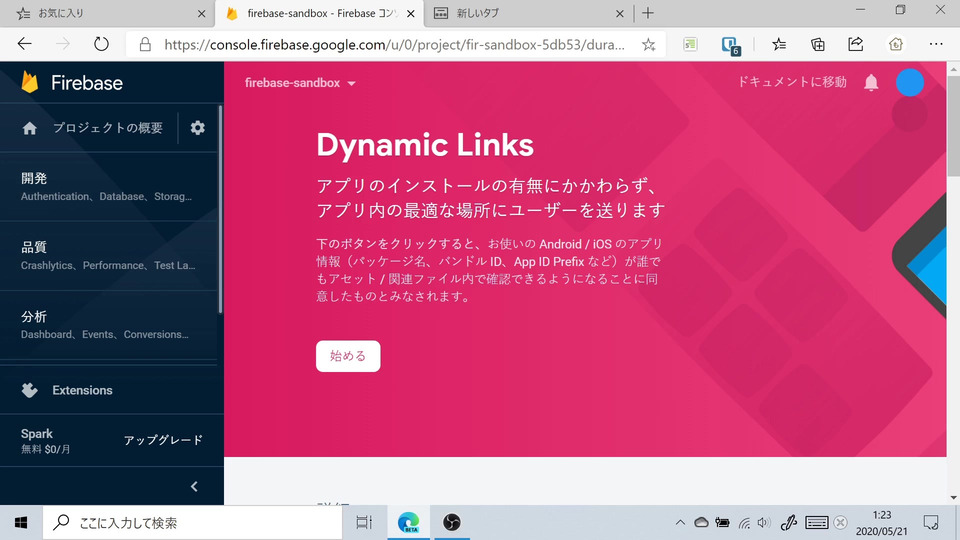Open the green extension icon in toolbar
The height and width of the screenshot is (540, 960).
point(690,44)
